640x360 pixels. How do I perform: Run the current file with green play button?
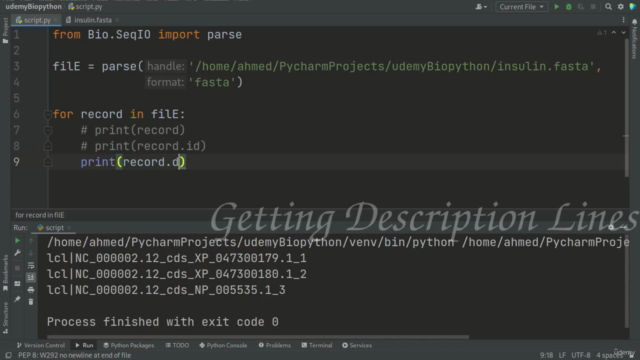click(556, 7)
